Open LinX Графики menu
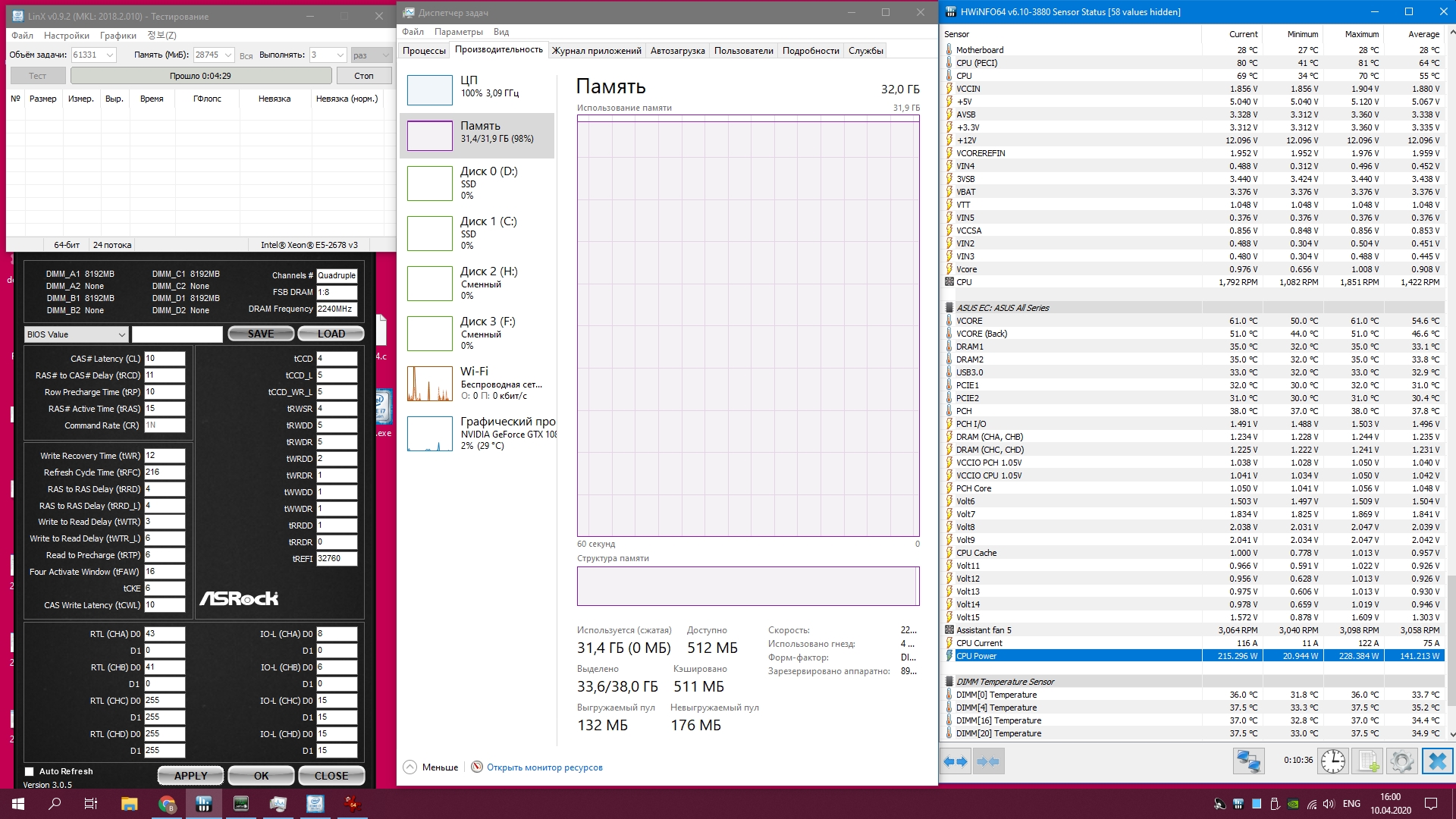1456x819 pixels. click(x=118, y=36)
